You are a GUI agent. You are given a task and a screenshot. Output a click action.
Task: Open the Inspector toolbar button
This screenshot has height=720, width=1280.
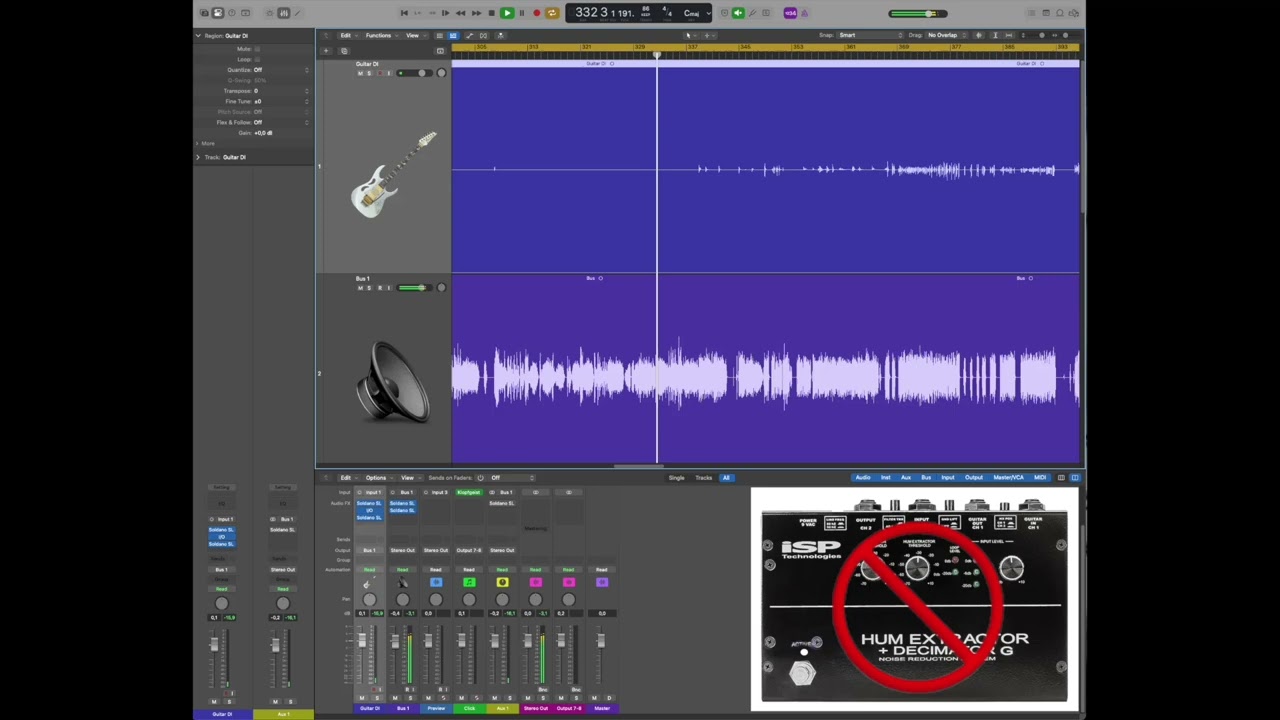click(218, 13)
